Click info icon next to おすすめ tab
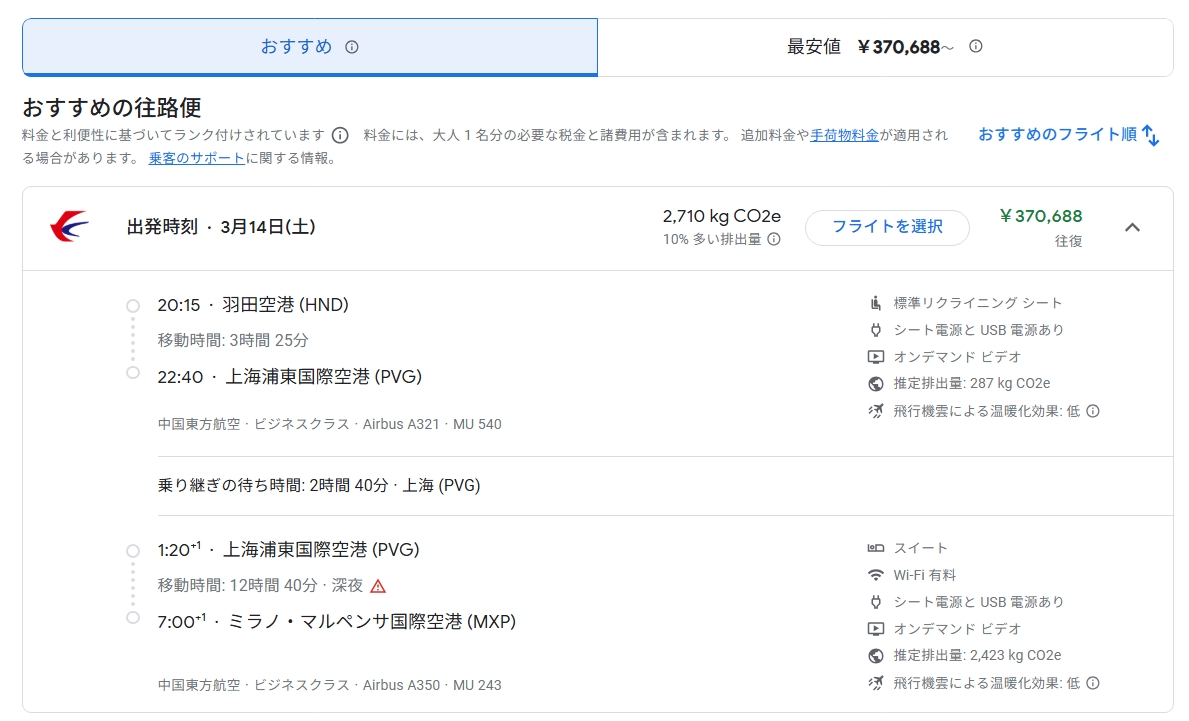 coord(351,47)
